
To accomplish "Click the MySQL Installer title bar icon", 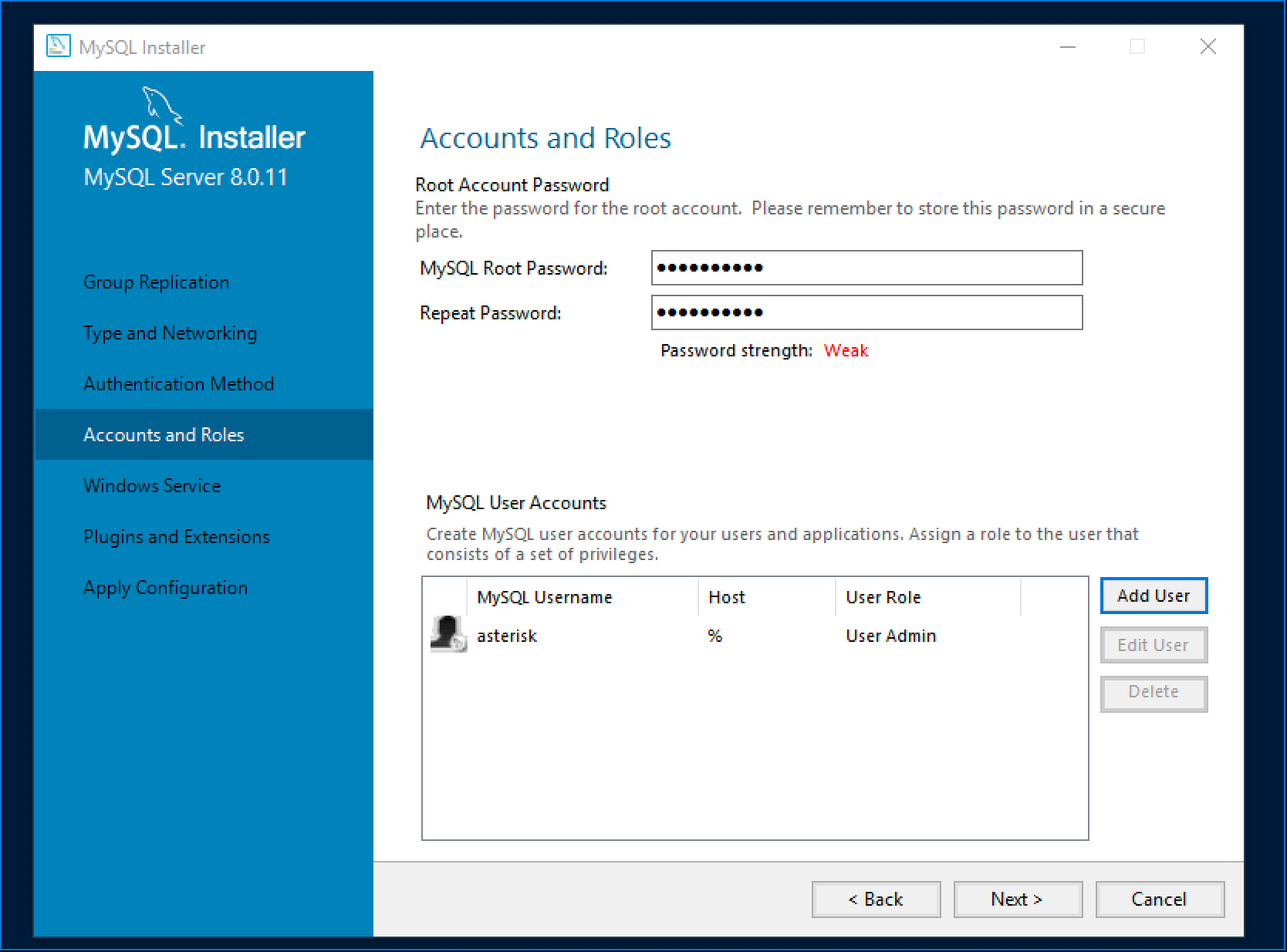I will click(x=59, y=47).
